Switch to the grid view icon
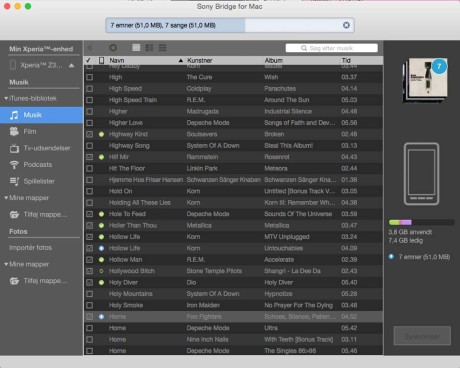The height and width of the screenshot is (368, 460). (136, 48)
